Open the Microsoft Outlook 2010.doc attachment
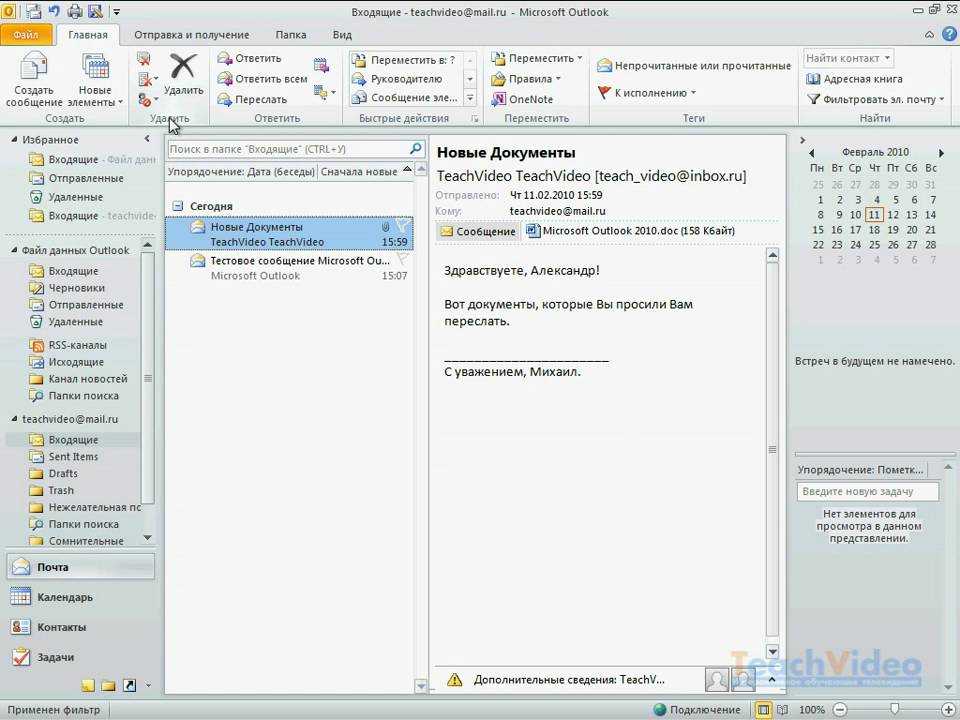This screenshot has width=960, height=720. coord(631,231)
